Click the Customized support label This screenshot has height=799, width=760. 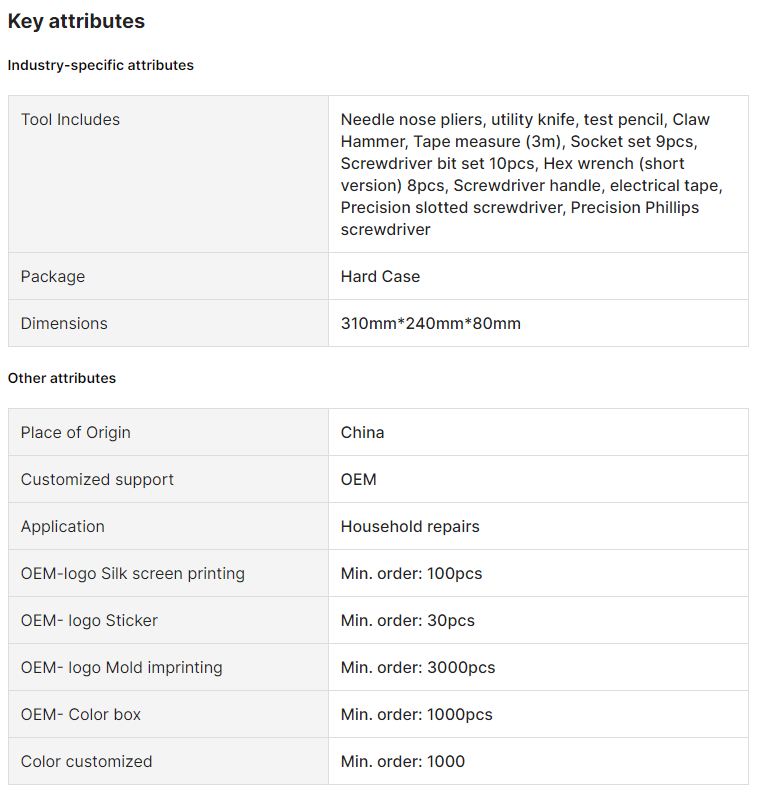[x=97, y=479]
